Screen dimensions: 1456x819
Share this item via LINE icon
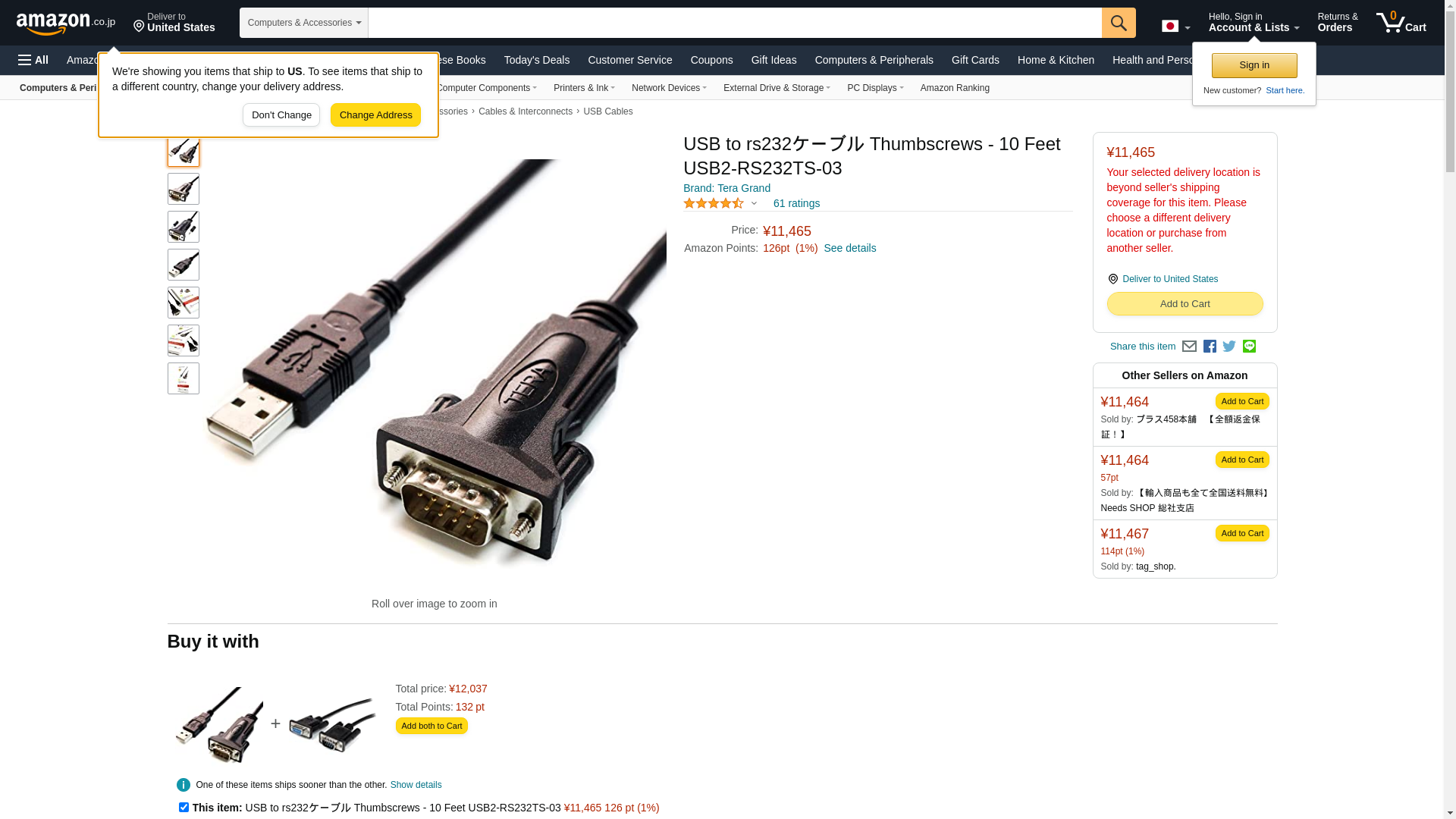1249,347
